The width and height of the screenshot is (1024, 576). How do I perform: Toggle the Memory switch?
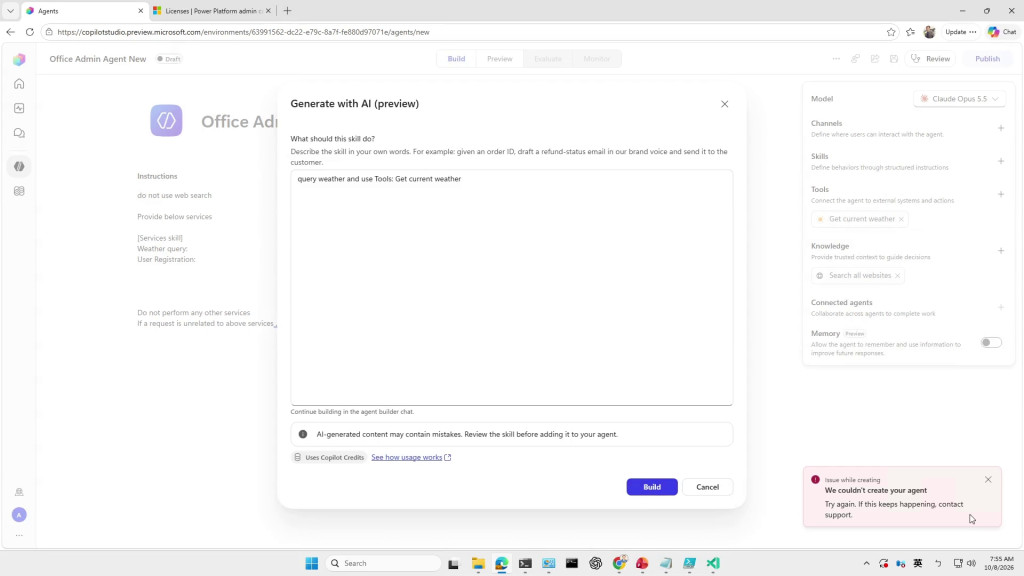click(x=991, y=342)
